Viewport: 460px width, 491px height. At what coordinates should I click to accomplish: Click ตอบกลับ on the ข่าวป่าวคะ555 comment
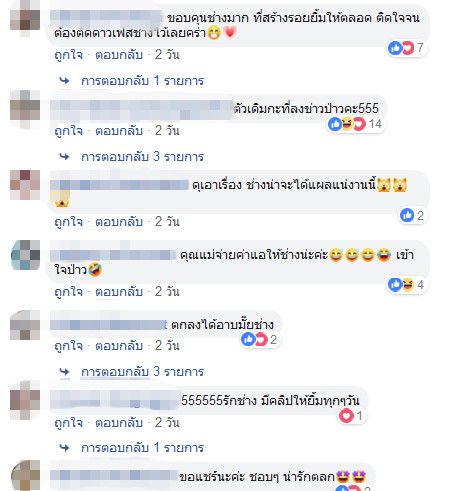click(119, 130)
